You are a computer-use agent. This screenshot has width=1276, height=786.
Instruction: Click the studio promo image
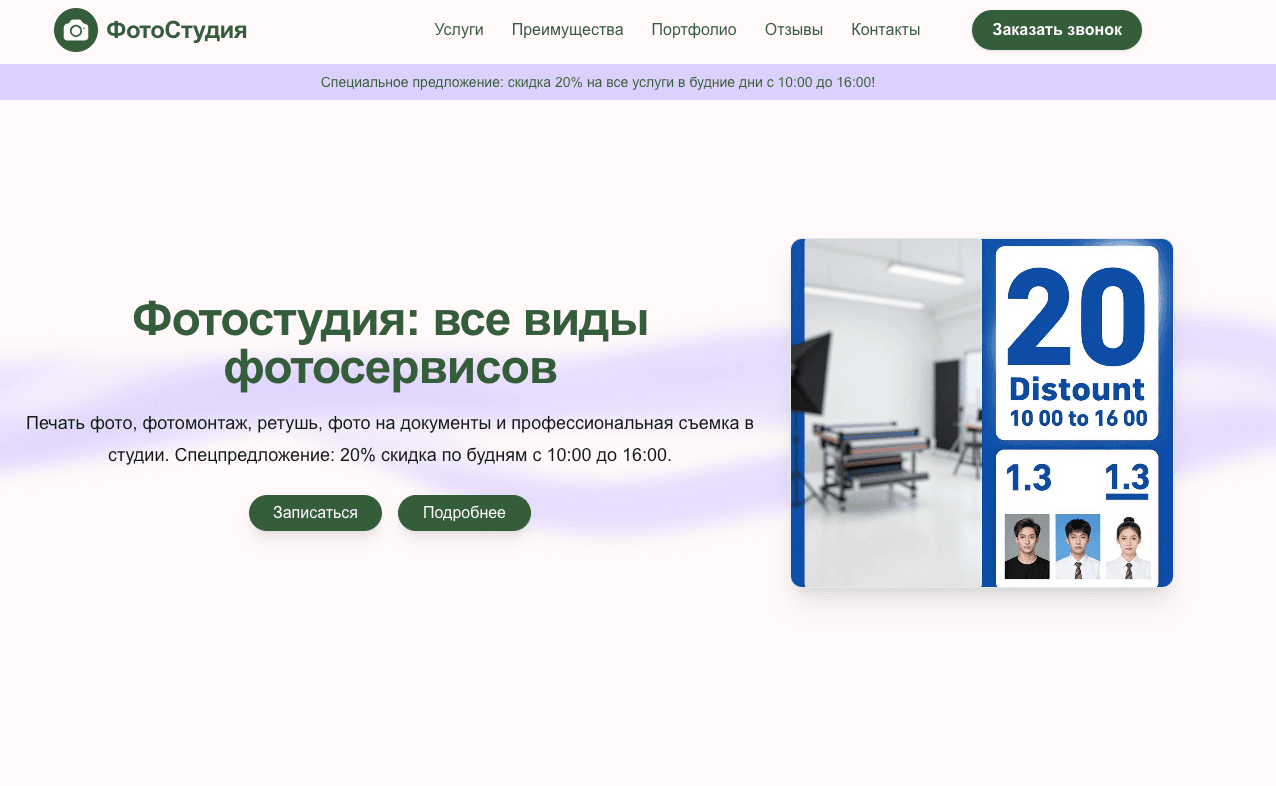click(982, 413)
